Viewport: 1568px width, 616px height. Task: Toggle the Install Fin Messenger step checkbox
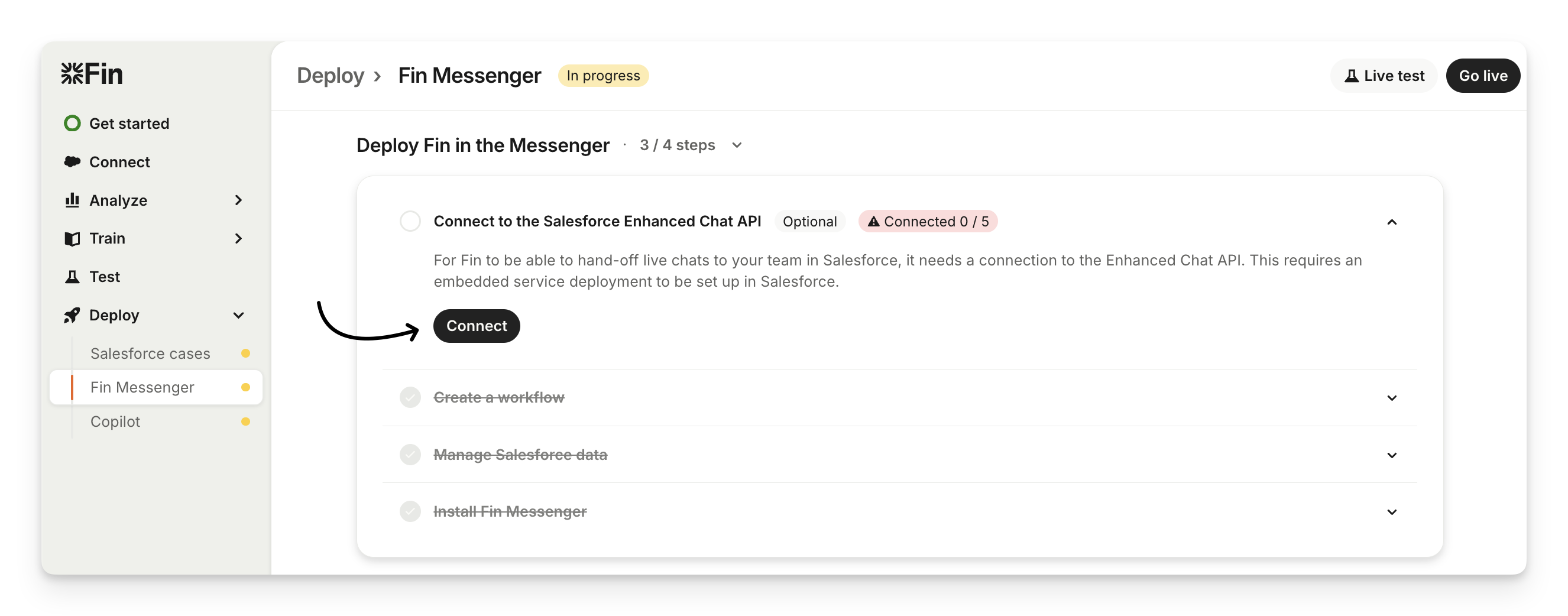pyautogui.click(x=410, y=511)
